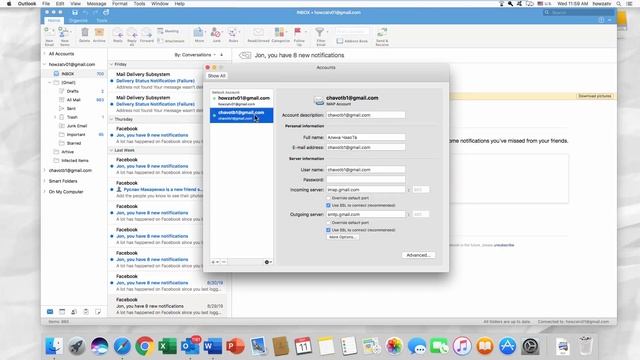Collapse the [Gmail] folder group
This screenshot has height=360, width=640.
[x=50, y=82]
